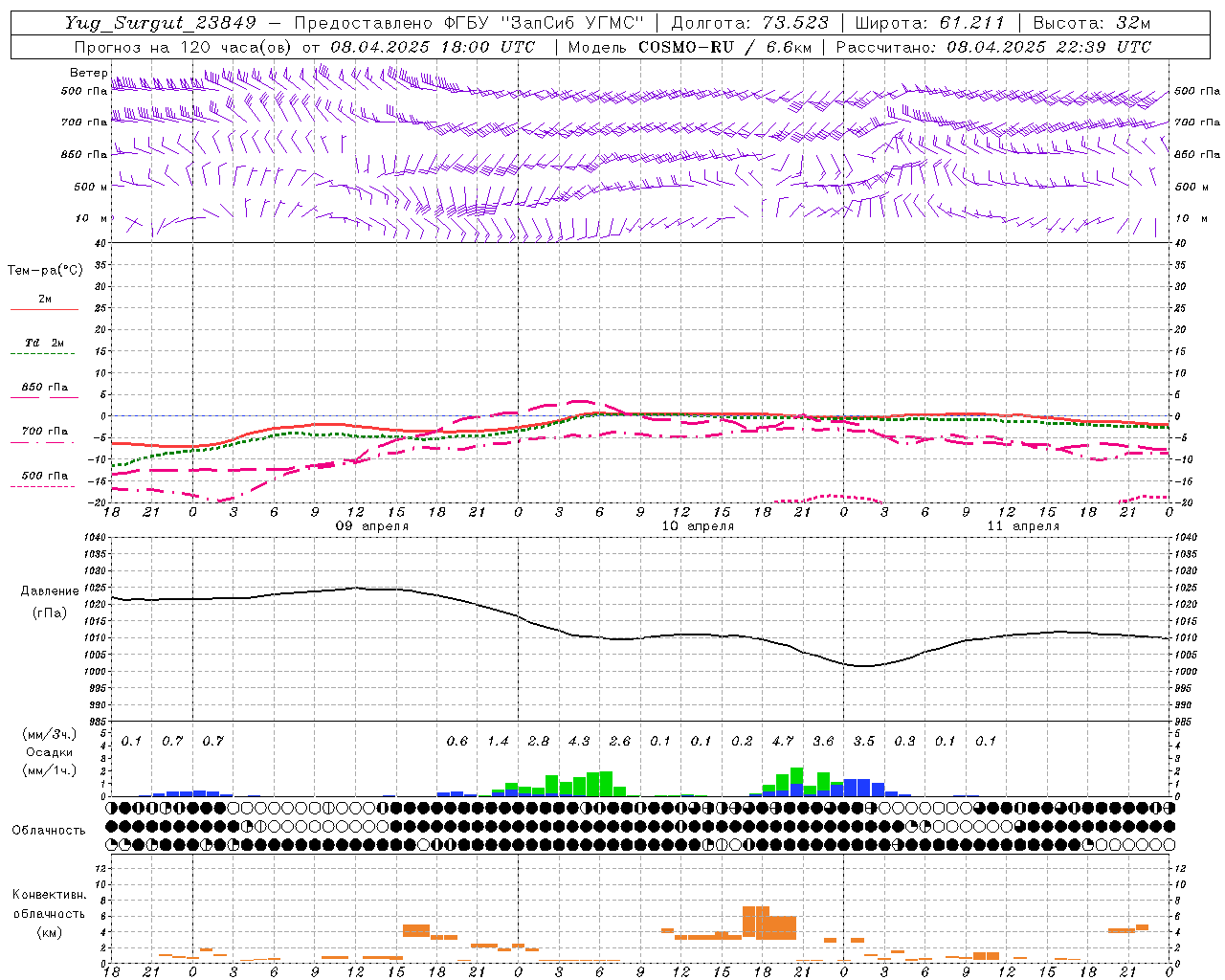The height and width of the screenshot is (980, 1225).
Task: Click the Широта: 61.211 value
Action: [x=929, y=23]
